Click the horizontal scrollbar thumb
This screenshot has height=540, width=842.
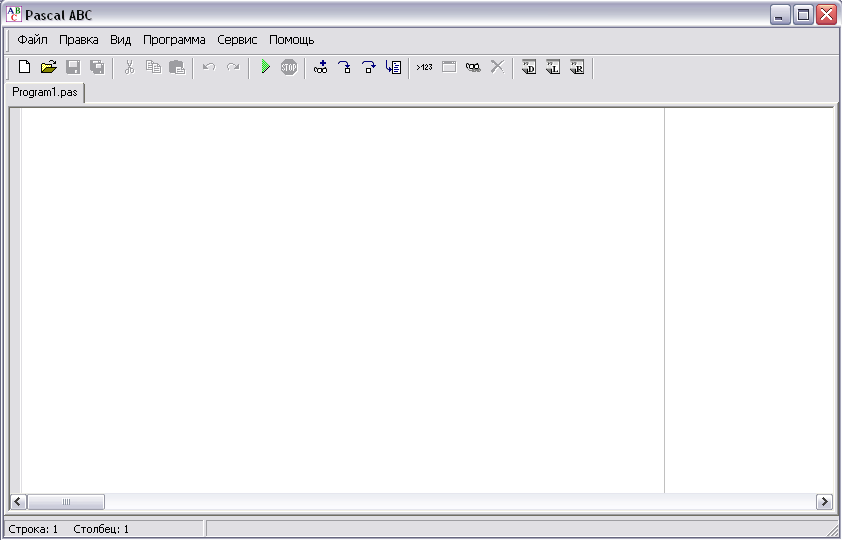point(66,502)
